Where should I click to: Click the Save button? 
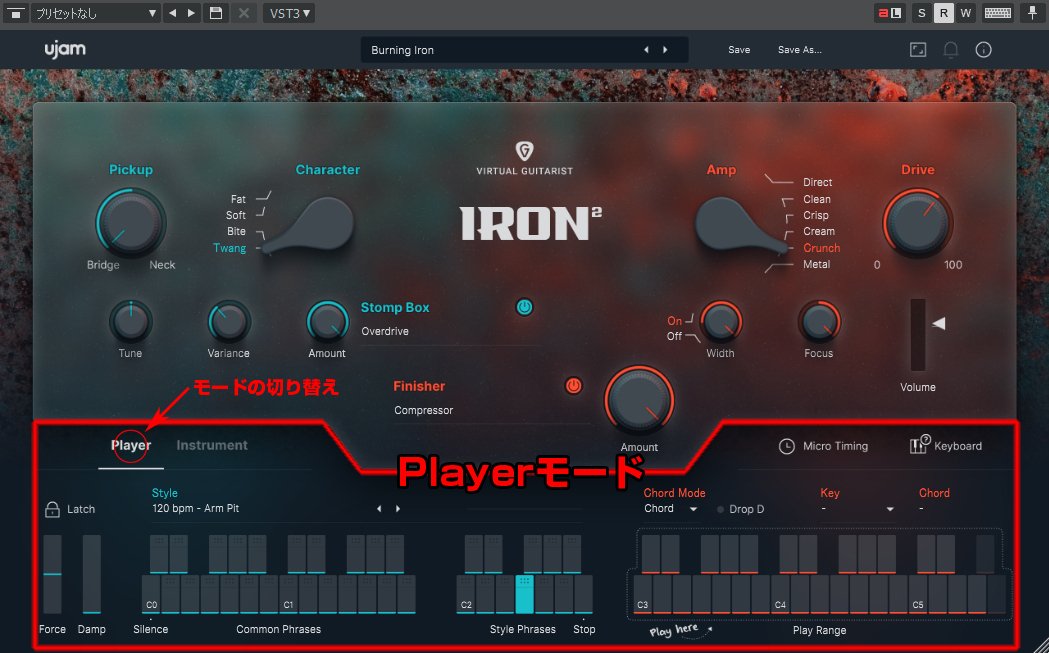coord(739,49)
